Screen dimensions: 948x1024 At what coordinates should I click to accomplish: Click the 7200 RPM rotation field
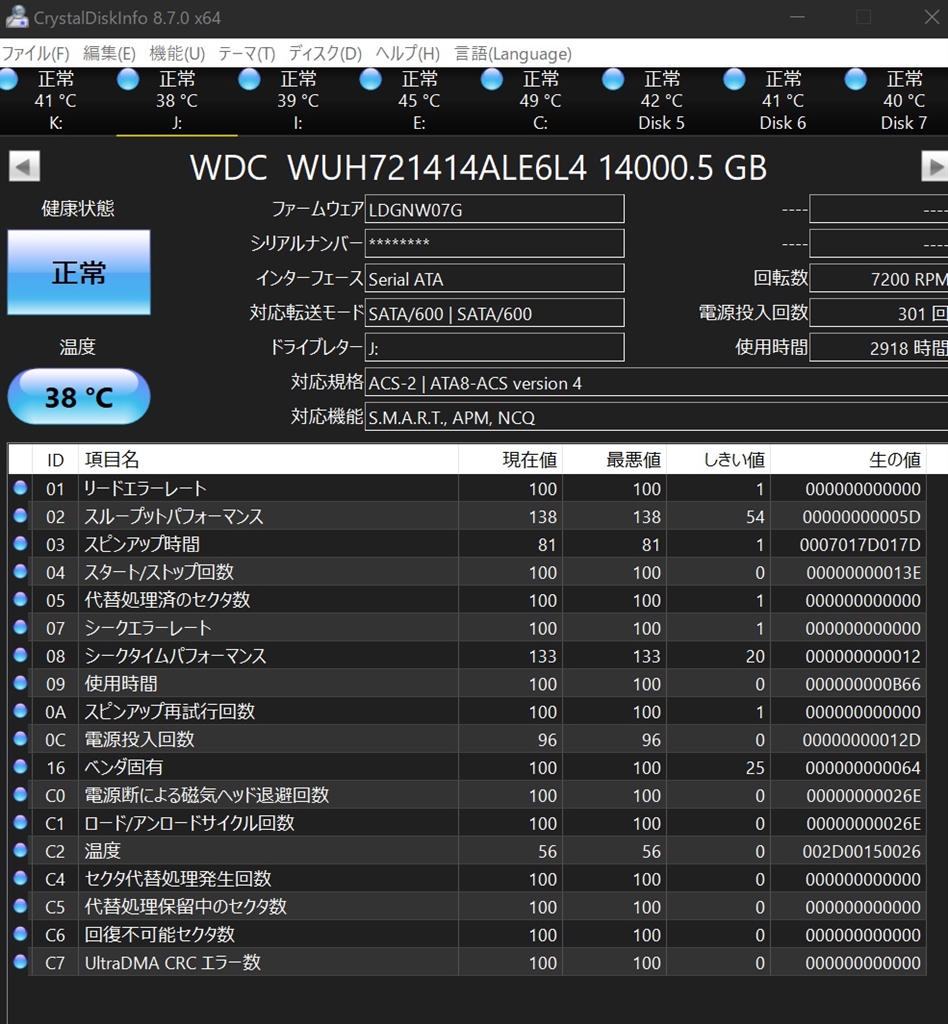[x=879, y=279]
